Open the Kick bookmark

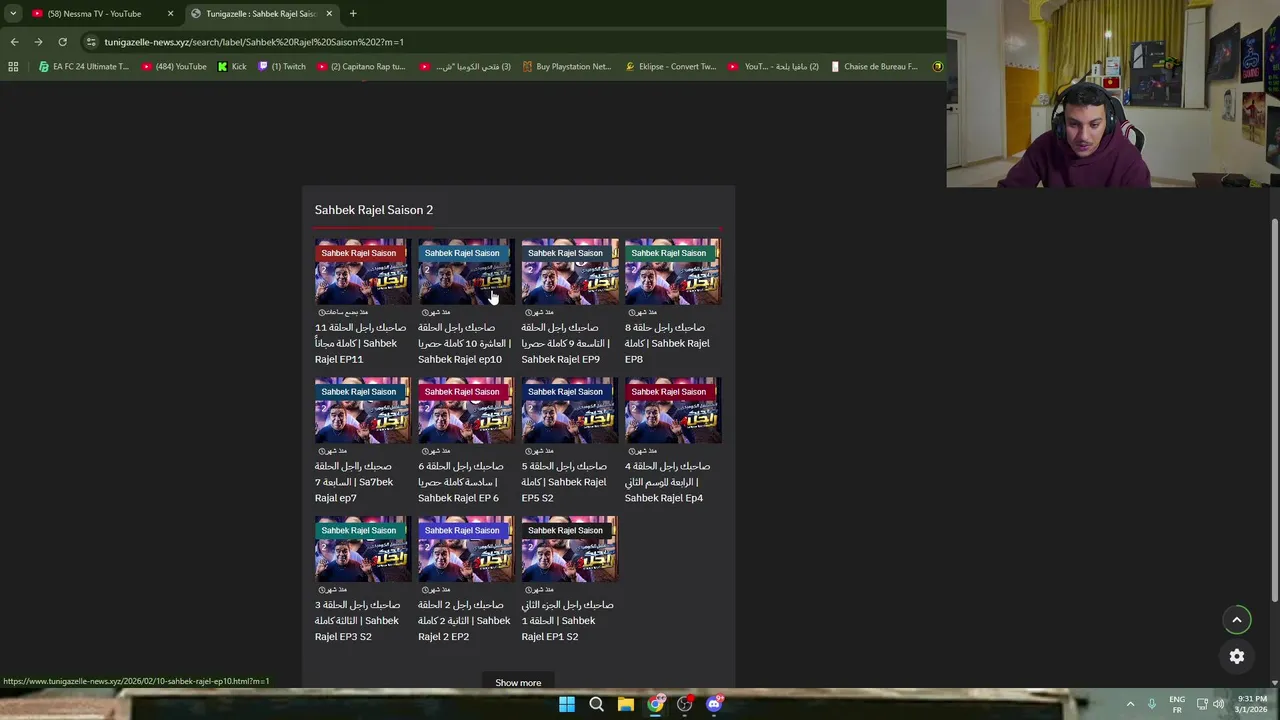(x=232, y=67)
